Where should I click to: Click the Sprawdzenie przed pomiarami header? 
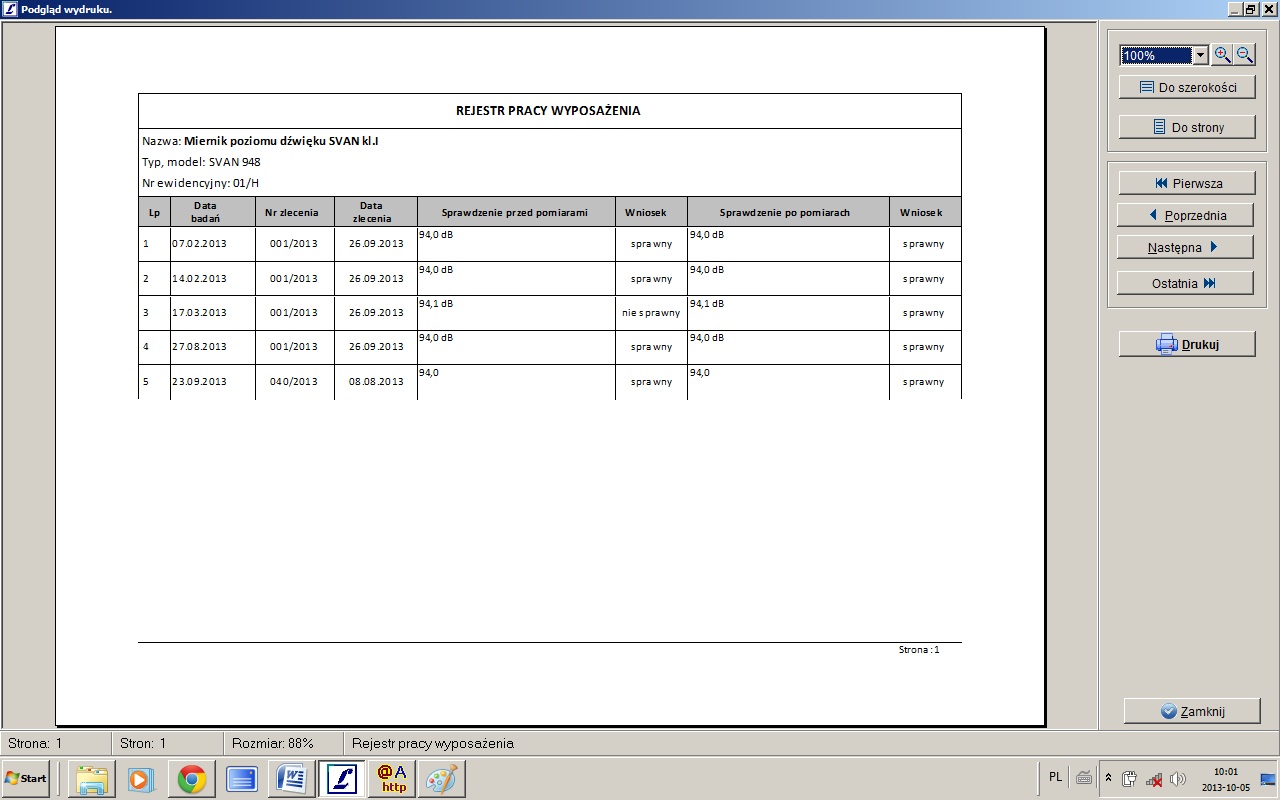(515, 213)
